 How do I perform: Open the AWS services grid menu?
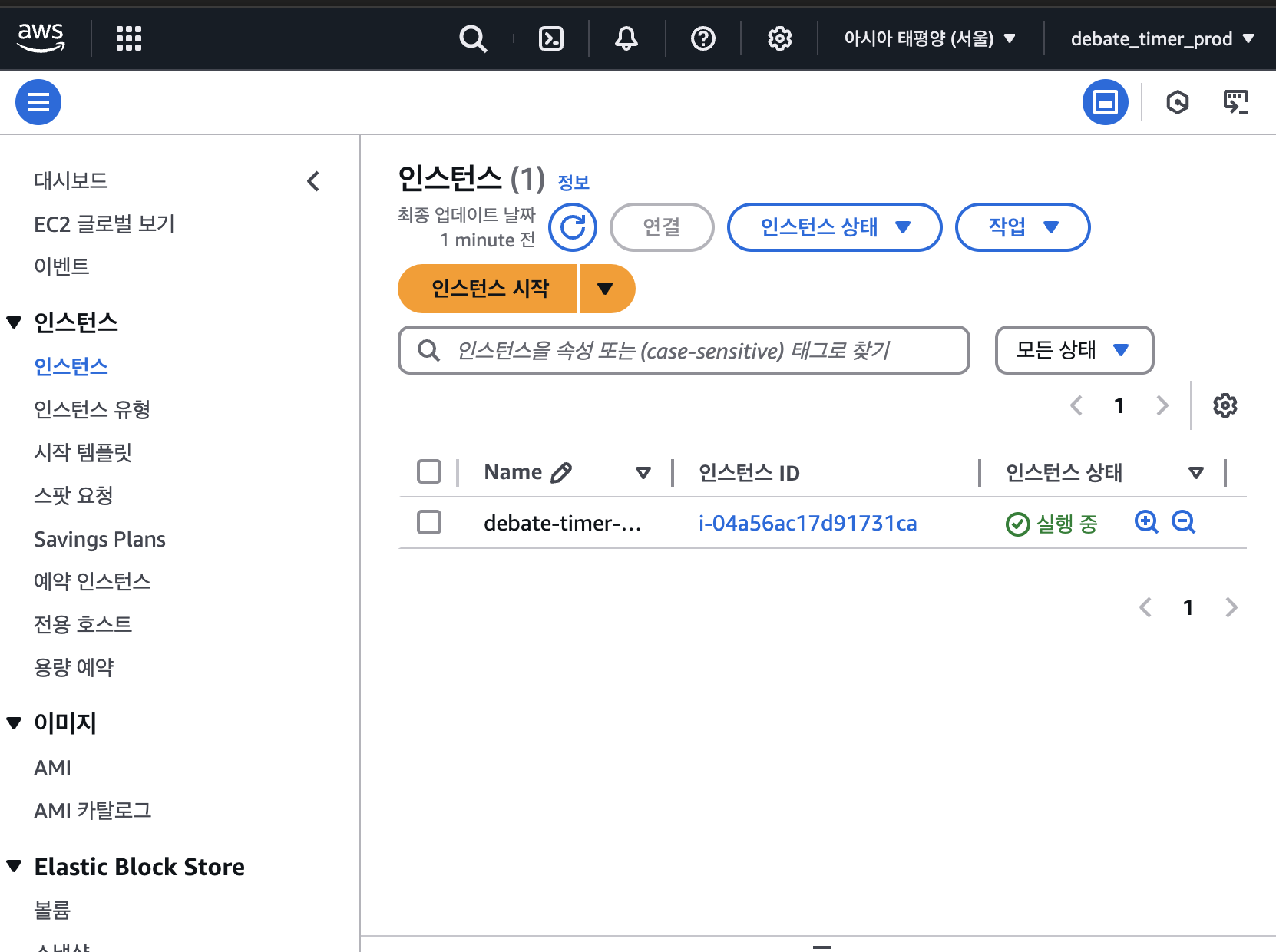tap(129, 38)
